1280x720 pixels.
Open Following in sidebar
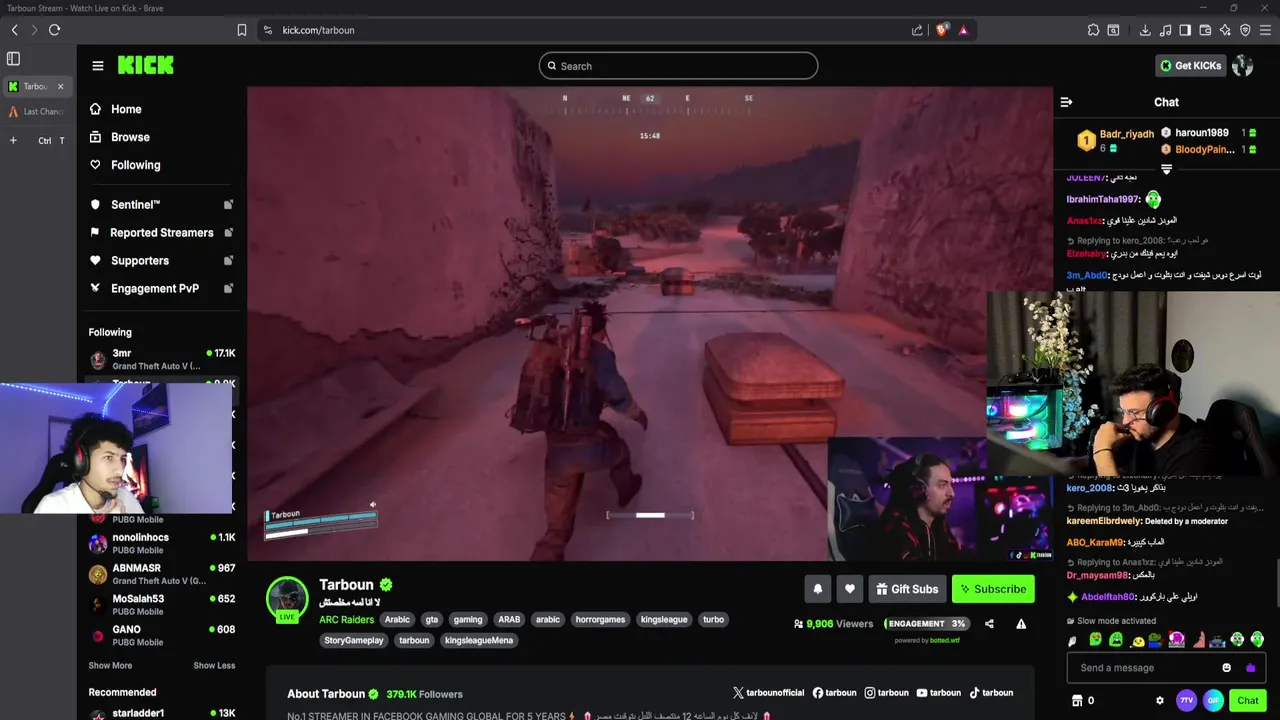tap(135, 165)
